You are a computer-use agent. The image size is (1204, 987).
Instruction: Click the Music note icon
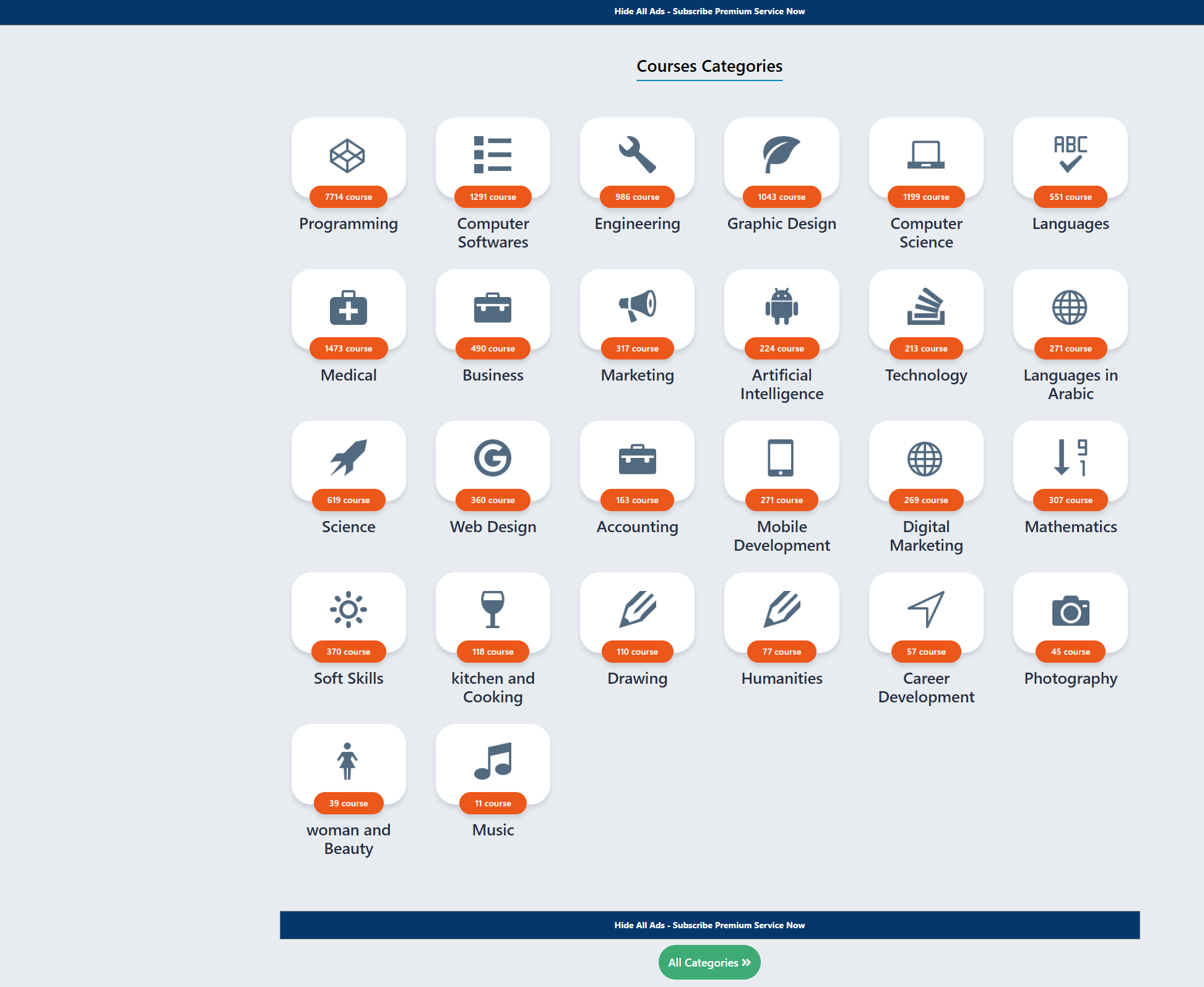click(x=493, y=761)
